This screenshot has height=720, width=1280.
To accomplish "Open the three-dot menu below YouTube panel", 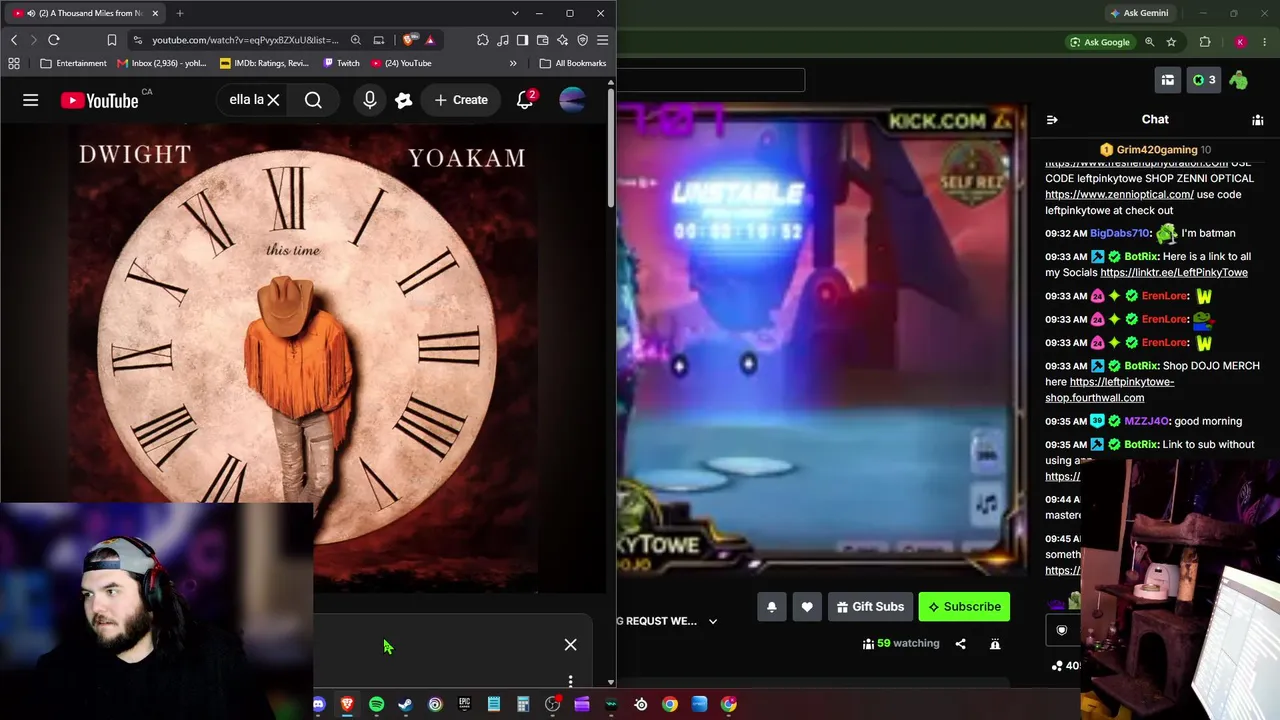I will 570,681.
